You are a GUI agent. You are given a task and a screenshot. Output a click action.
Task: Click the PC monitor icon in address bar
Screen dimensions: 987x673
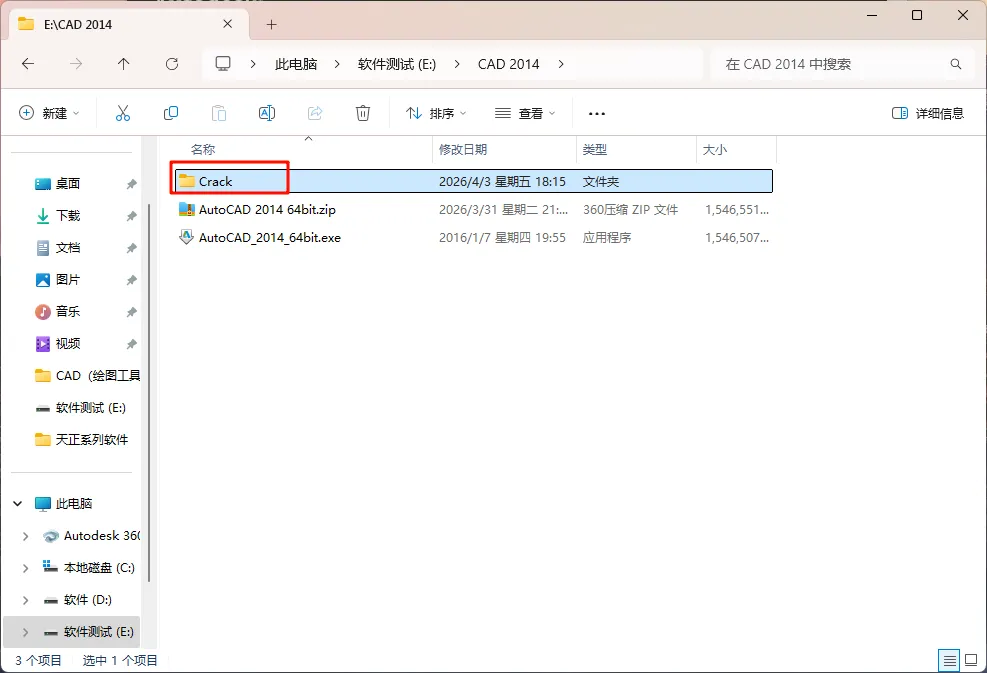pyautogui.click(x=223, y=64)
